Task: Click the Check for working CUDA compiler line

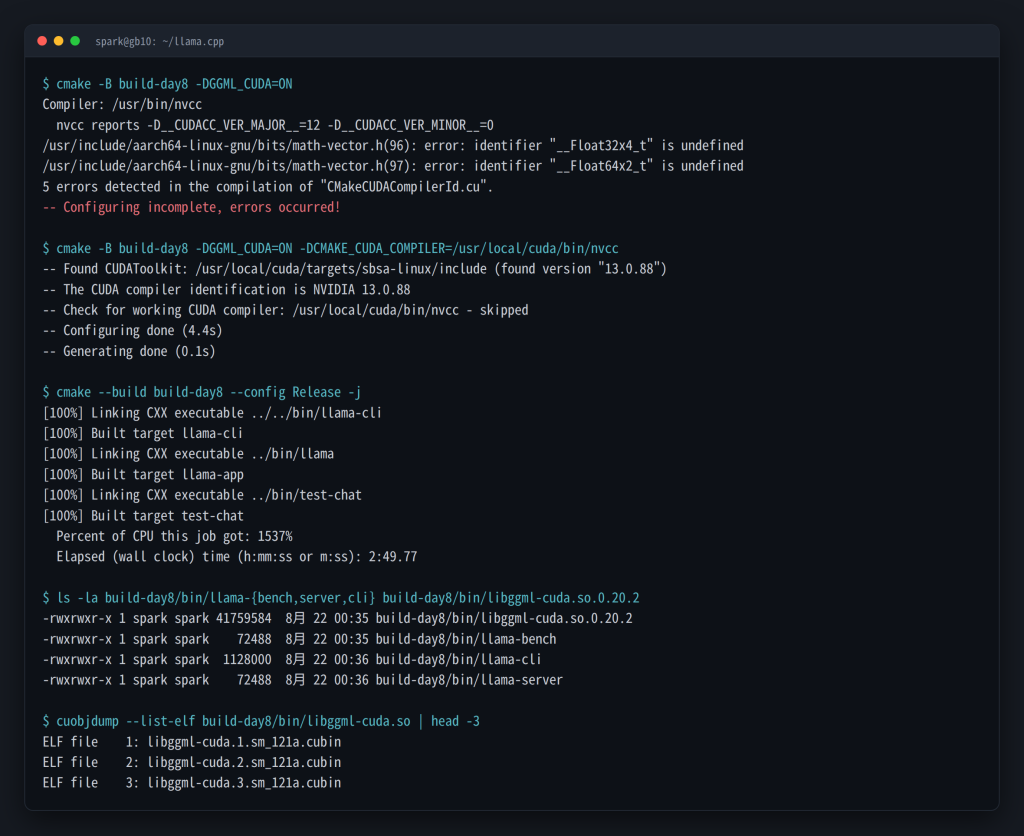Action: 285,310
